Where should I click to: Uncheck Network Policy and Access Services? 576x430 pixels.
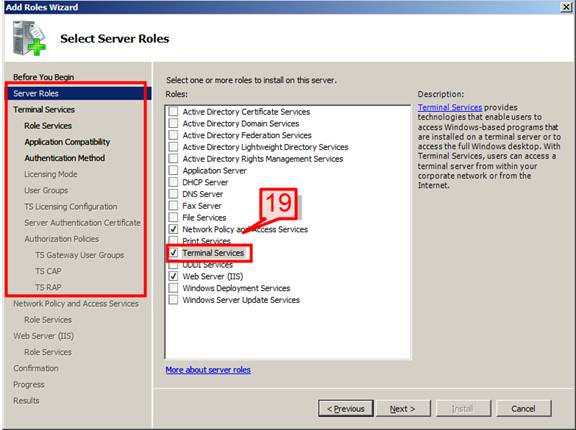tap(173, 229)
